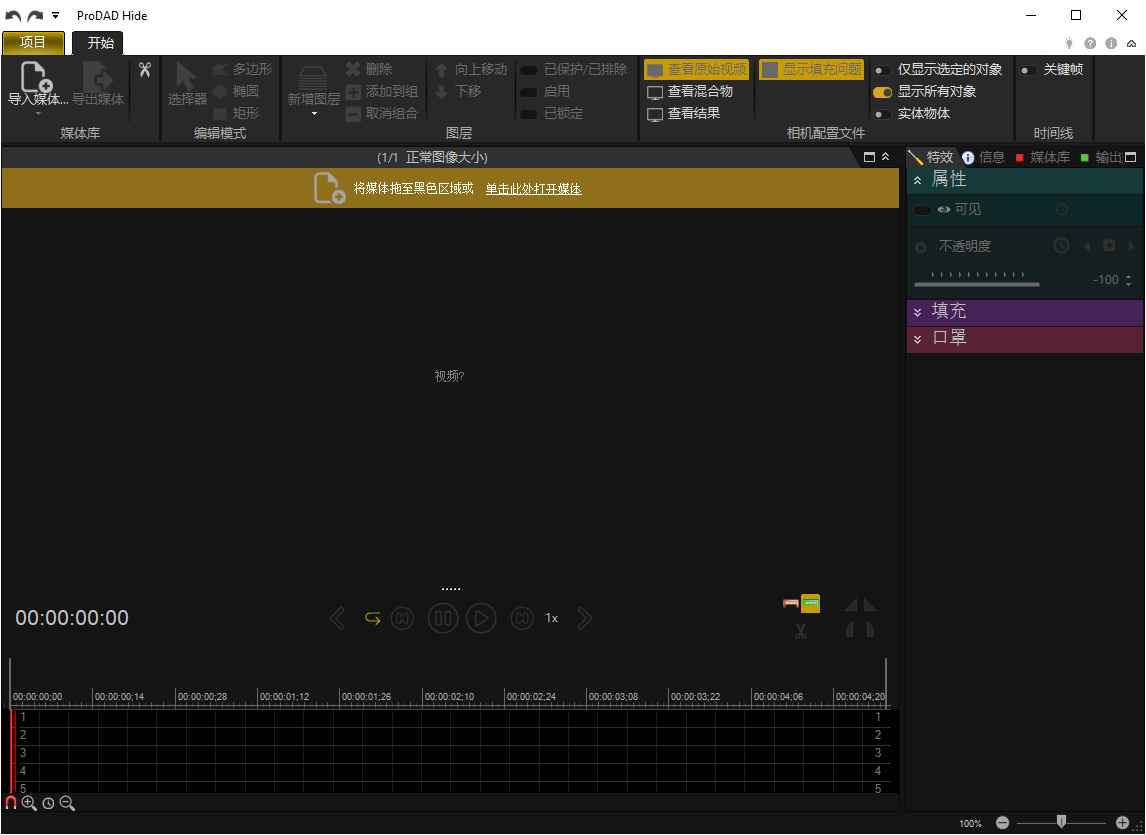Toggle the 可见 visibility switch in 属性
Screen dimensions: 1146x835
point(923,209)
